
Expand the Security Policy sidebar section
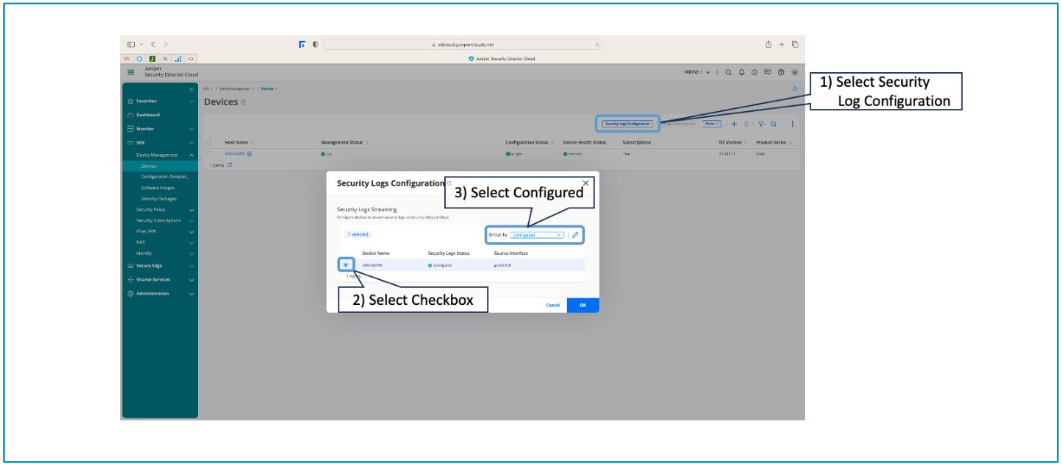tap(191, 209)
